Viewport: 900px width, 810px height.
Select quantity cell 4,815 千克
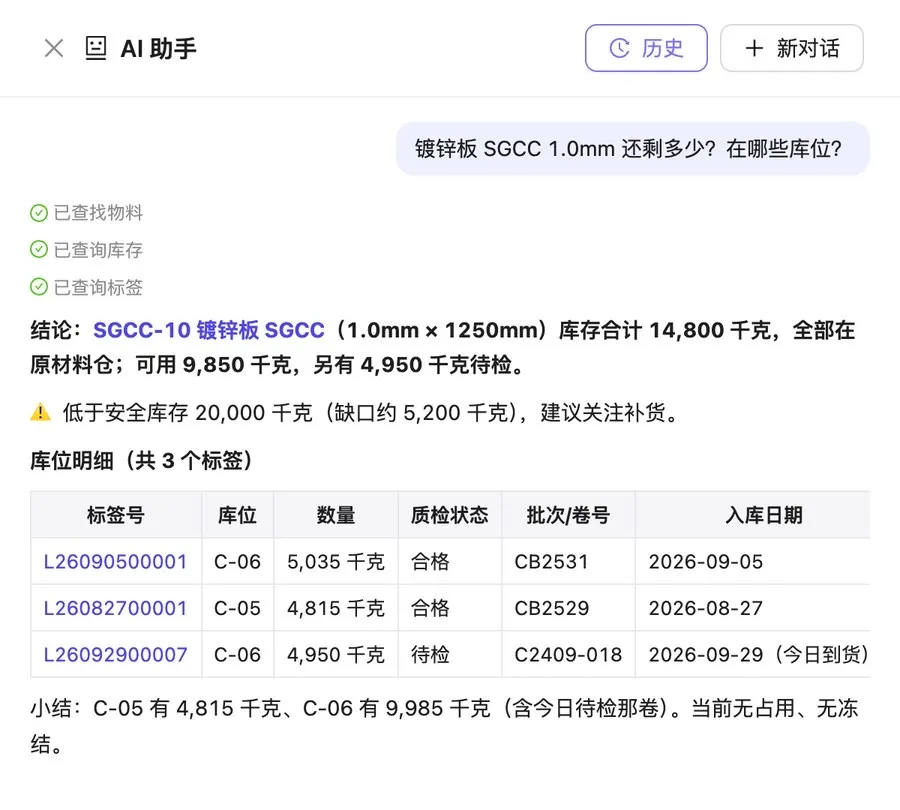click(x=336, y=608)
